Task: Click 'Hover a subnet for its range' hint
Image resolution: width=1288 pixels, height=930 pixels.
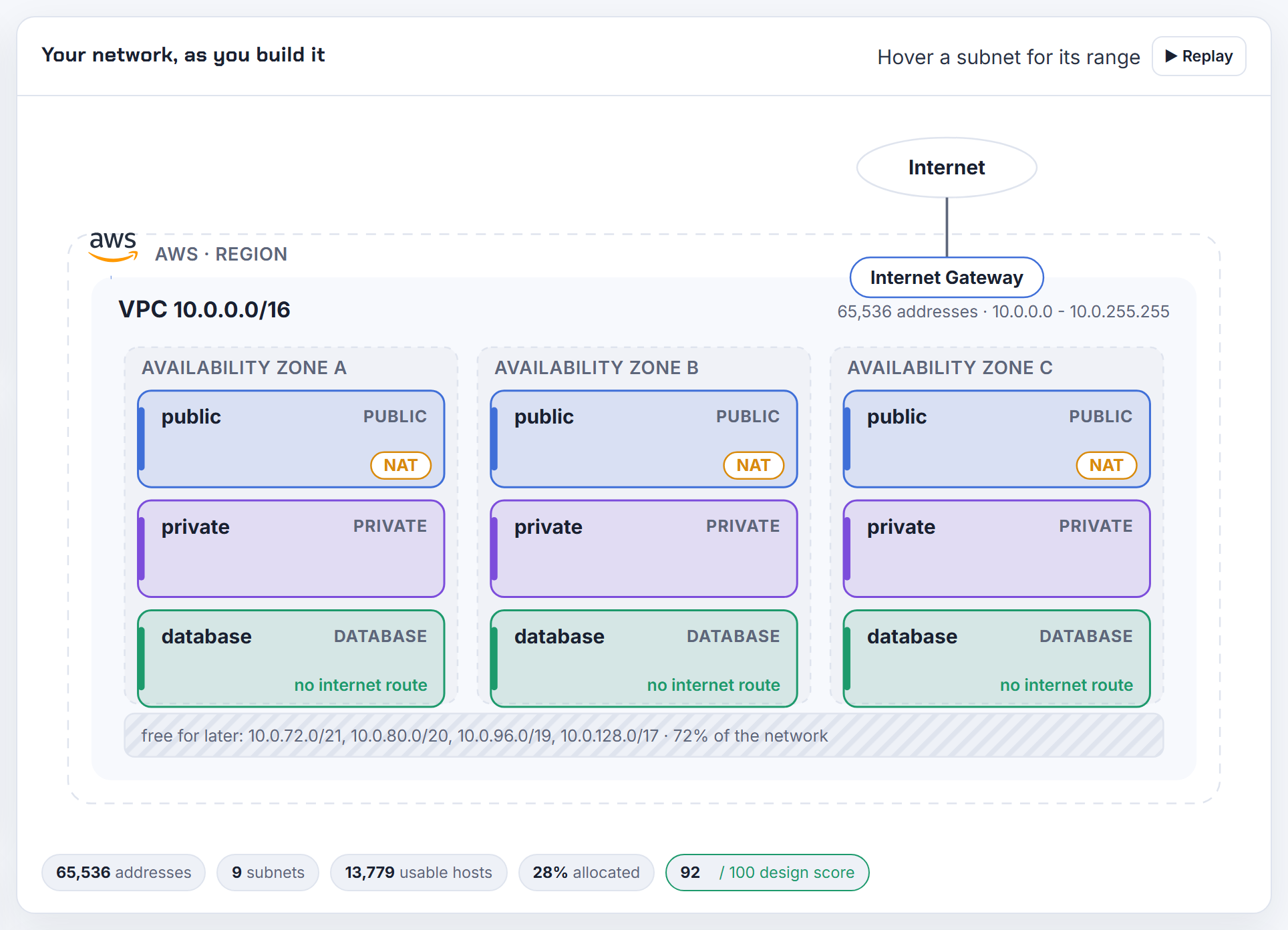Action: [1009, 57]
